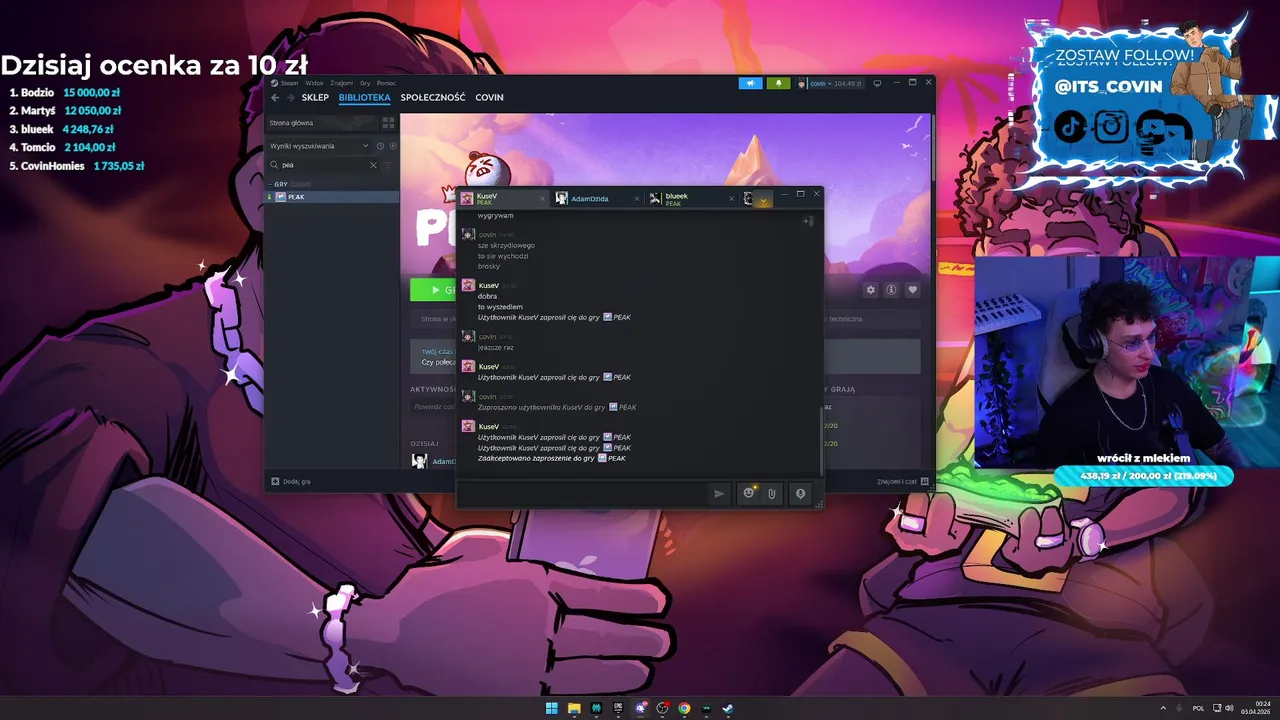The width and height of the screenshot is (1280, 720).
Task: Go back with Steam navigation arrow
Action: click(x=275, y=98)
